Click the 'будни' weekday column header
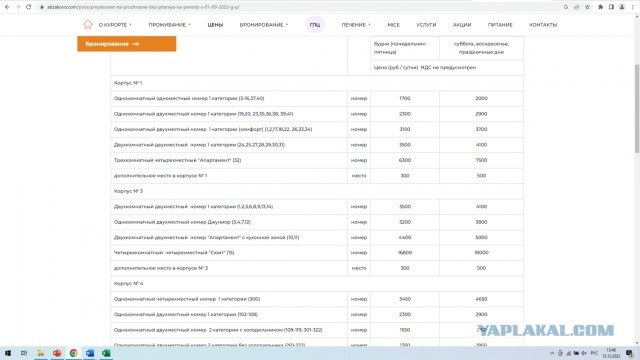 (x=405, y=48)
